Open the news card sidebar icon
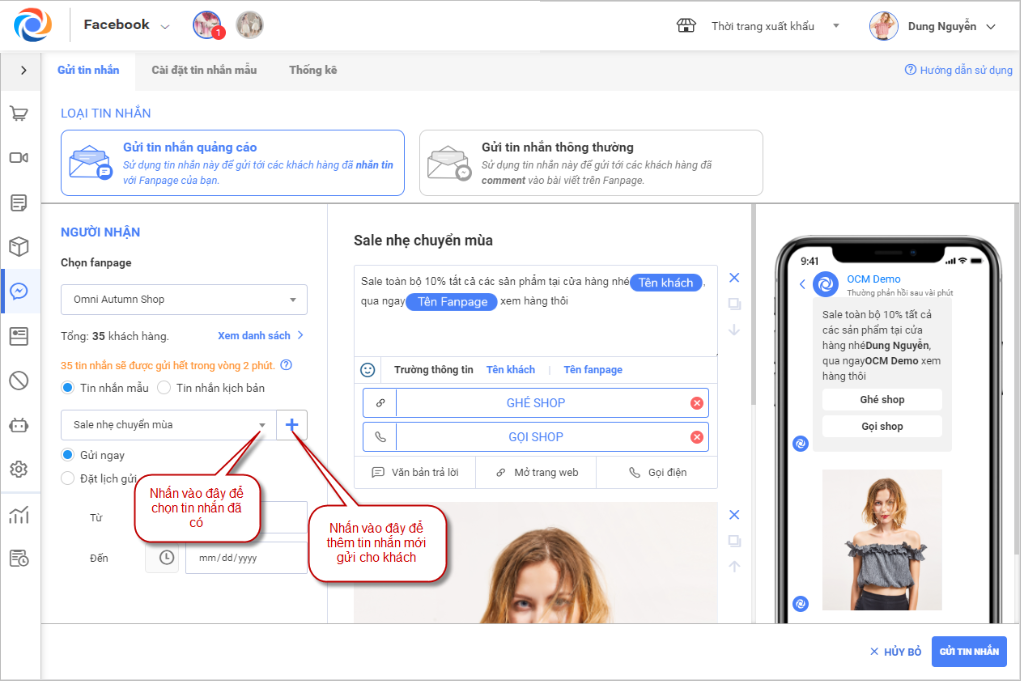 (x=19, y=336)
